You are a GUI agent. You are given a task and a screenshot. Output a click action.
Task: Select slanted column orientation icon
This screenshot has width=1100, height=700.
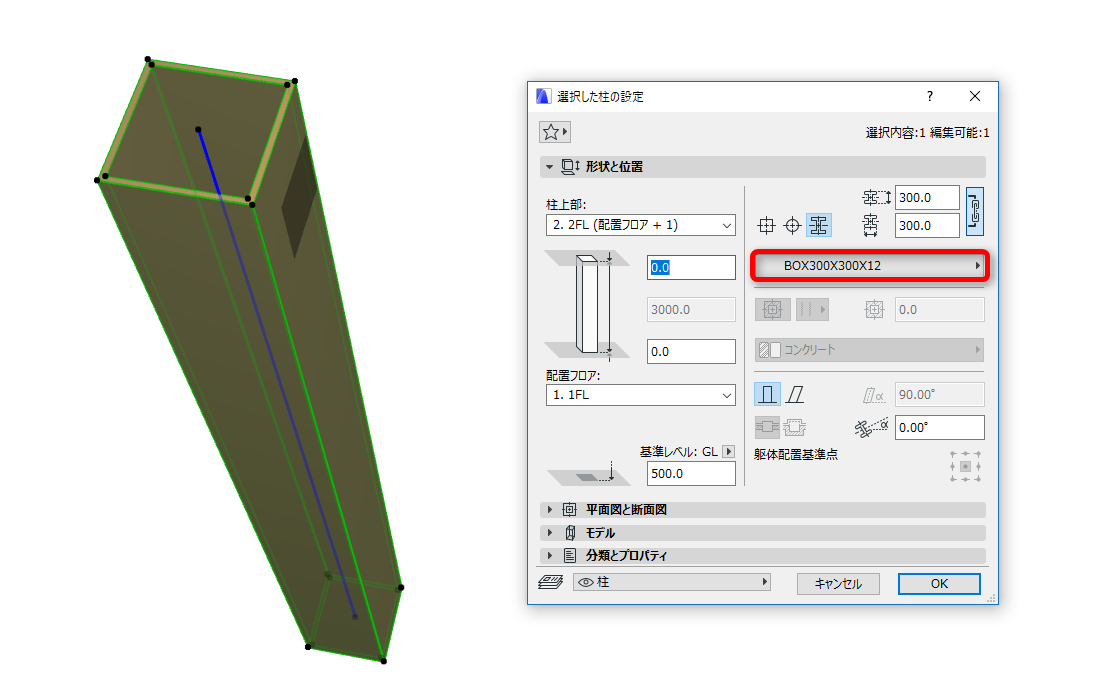click(x=795, y=394)
